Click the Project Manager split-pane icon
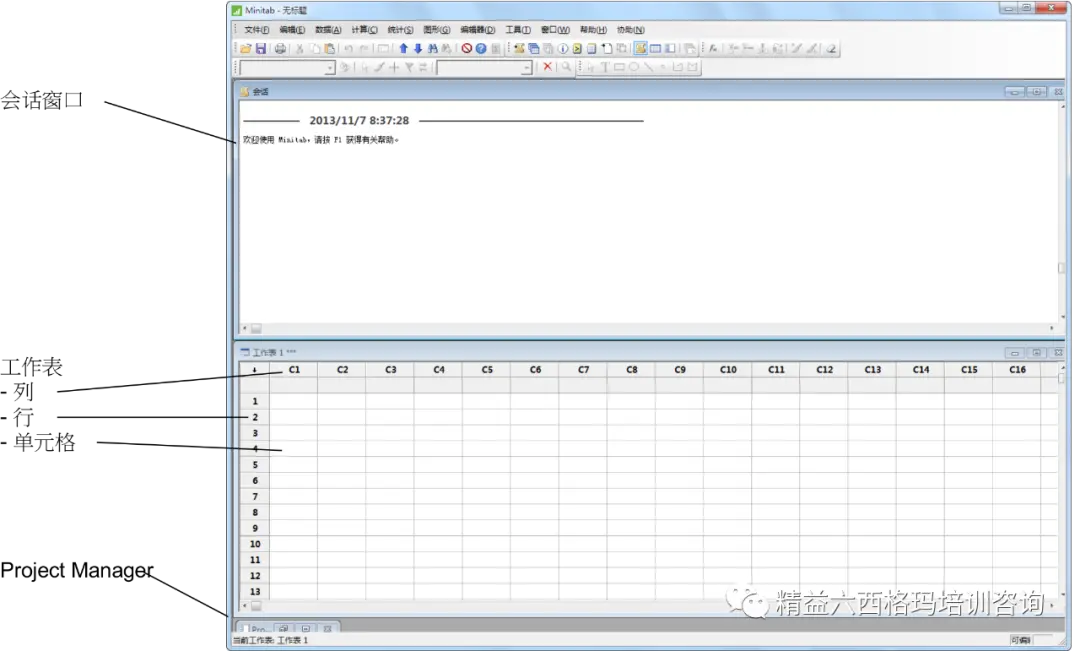1080x651 pixels. click(670, 48)
